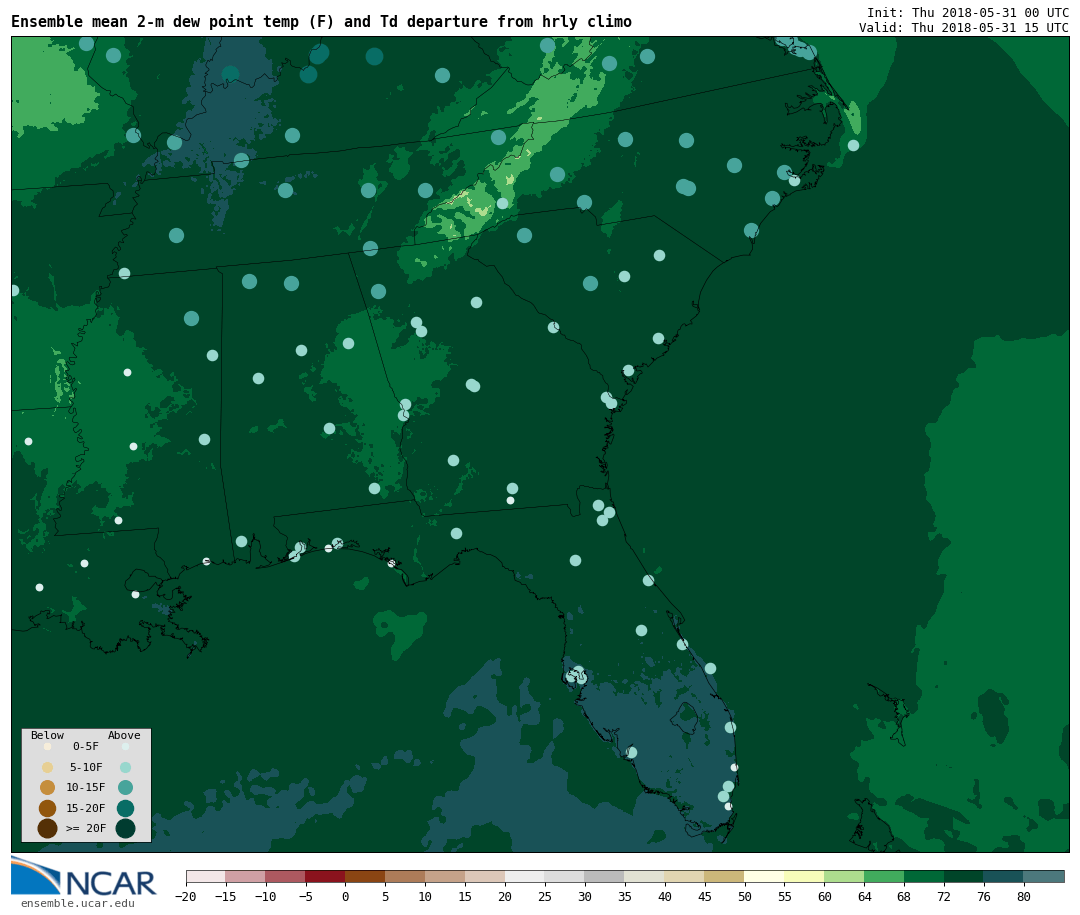Screen dimensions: 1080x915
Task: Click the '>= 20F' legend label
Action: (86, 828)
